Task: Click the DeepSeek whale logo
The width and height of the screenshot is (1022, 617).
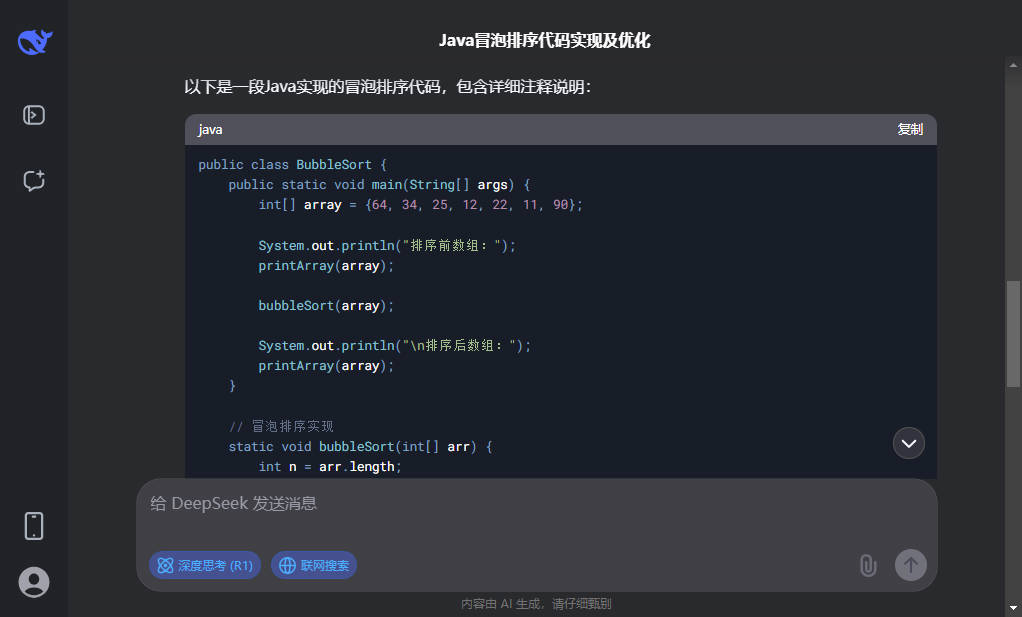Action: 35,42
